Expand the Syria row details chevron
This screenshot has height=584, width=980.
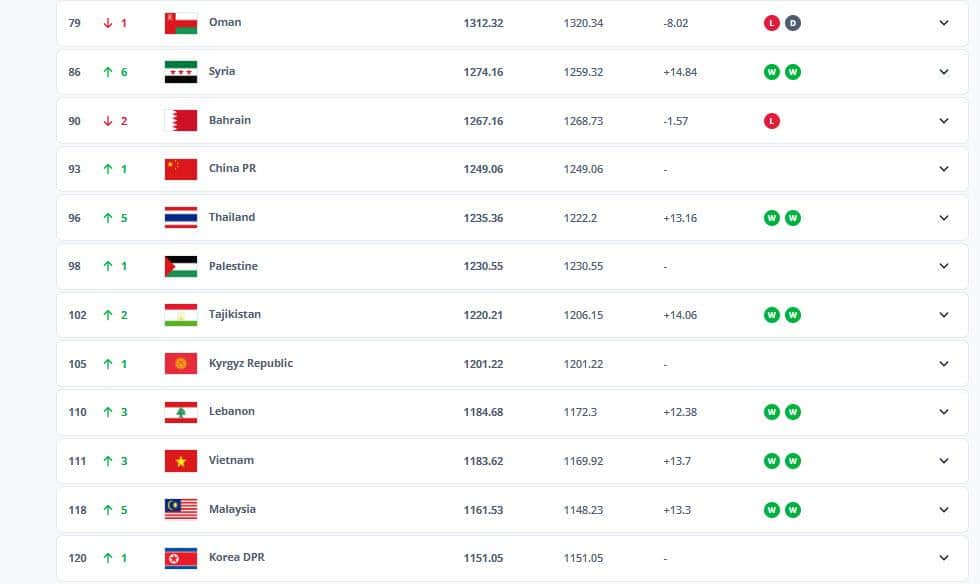pyautogui.click(x=943, y=72)
